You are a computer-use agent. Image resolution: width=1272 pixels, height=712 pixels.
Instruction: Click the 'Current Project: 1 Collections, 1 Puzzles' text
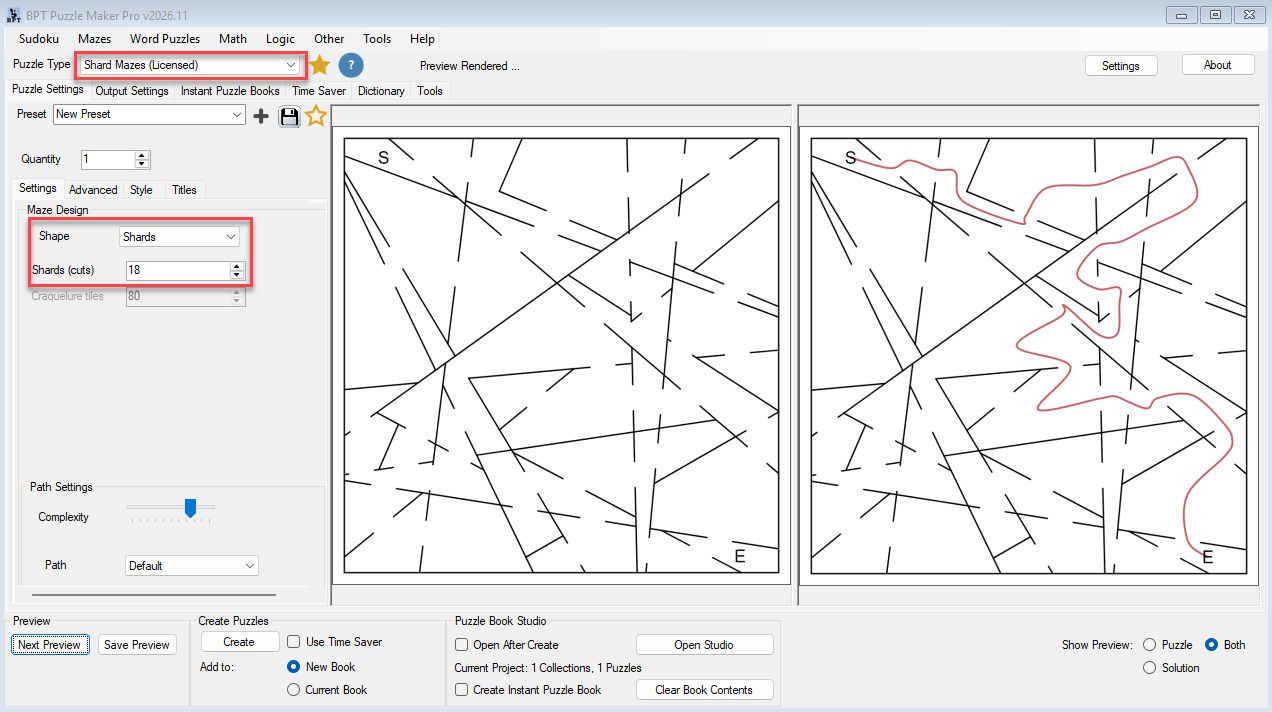[x=548, y=668]
